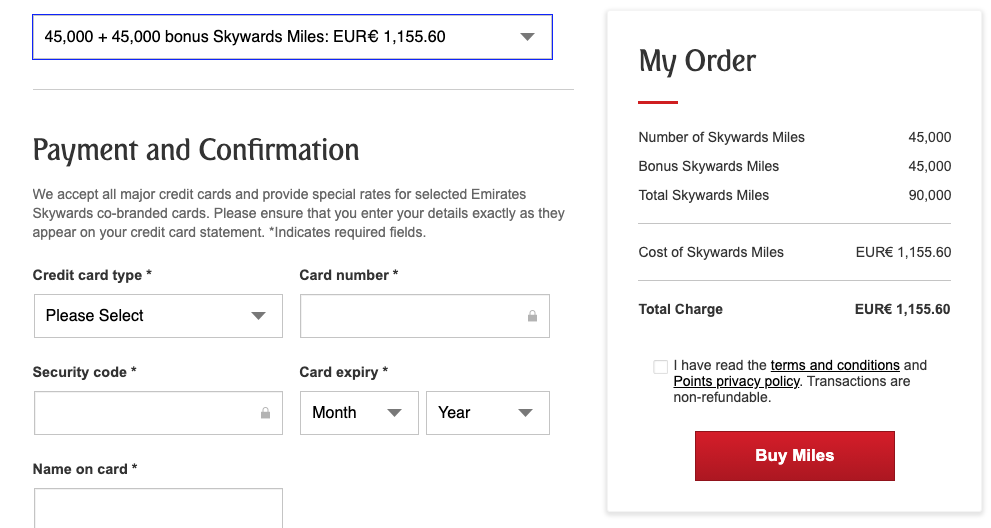Focus the Security code input field

click(158, 413)
